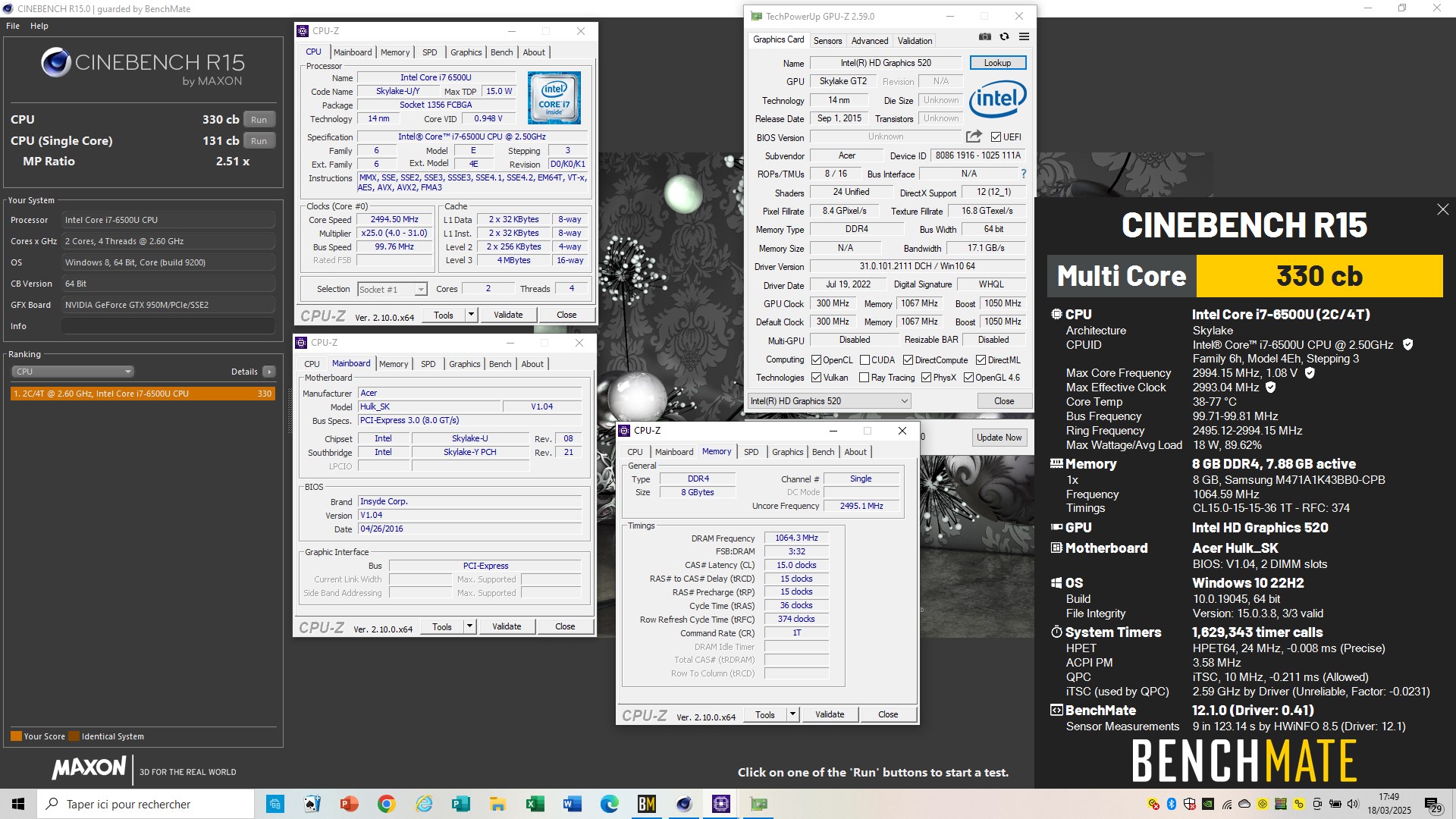This screenshot has width=1456, height=819.
Task: Open the Cinebench Help menu
Action: pos(39,26)
